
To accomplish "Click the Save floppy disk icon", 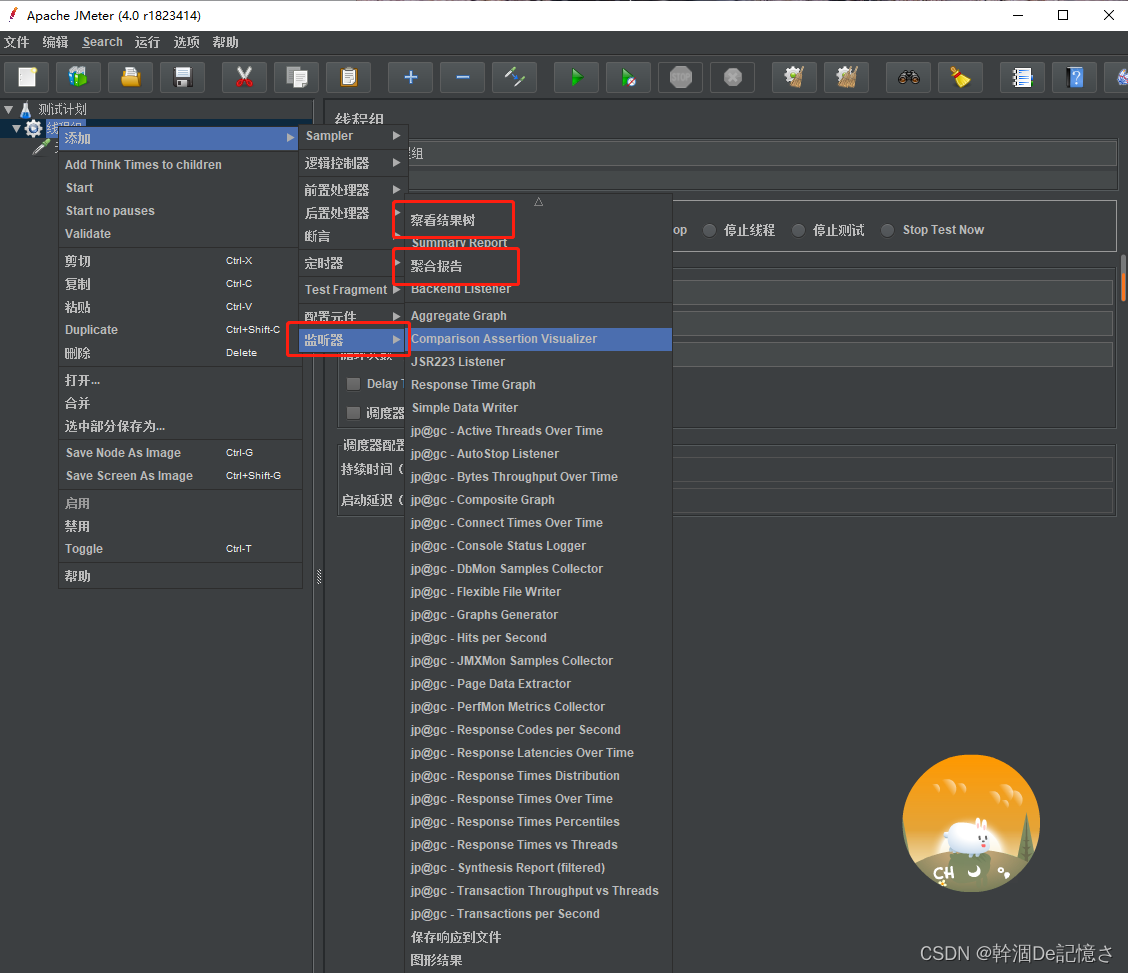I will [183, 77].
